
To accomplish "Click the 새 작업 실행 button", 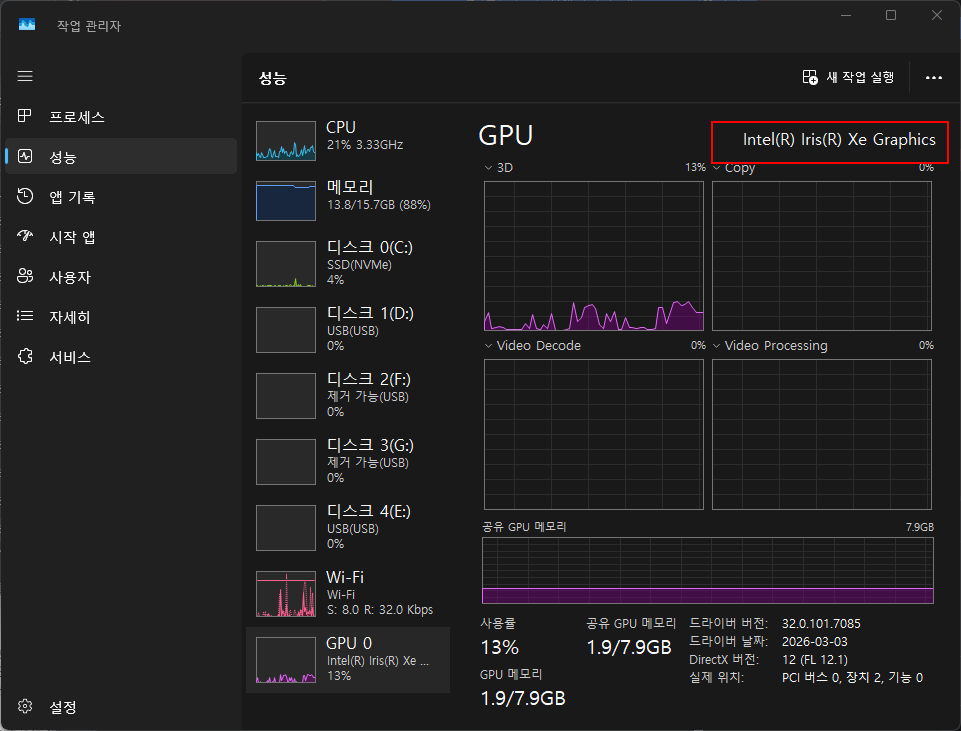I will click(849, 77).
